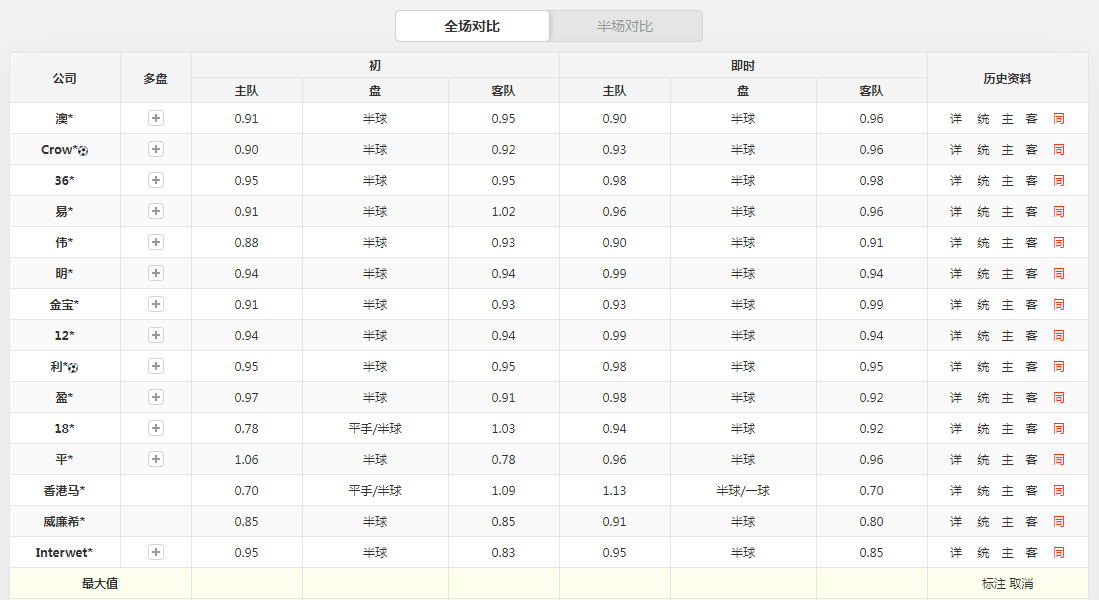Expand the plus icon in 36* row
Image resolution: width=1099 pixels, height=600 pixels.
click(156, 180)
